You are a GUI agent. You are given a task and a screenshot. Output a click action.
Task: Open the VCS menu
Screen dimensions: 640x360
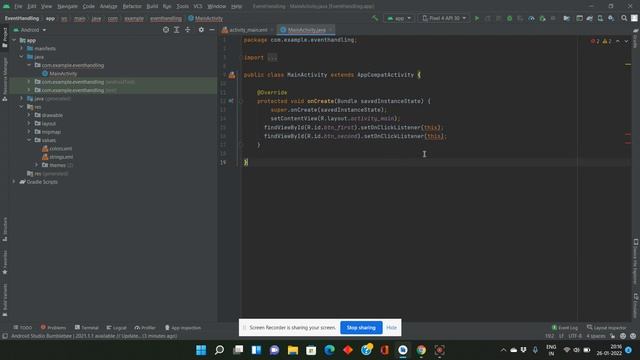[198, 7]
